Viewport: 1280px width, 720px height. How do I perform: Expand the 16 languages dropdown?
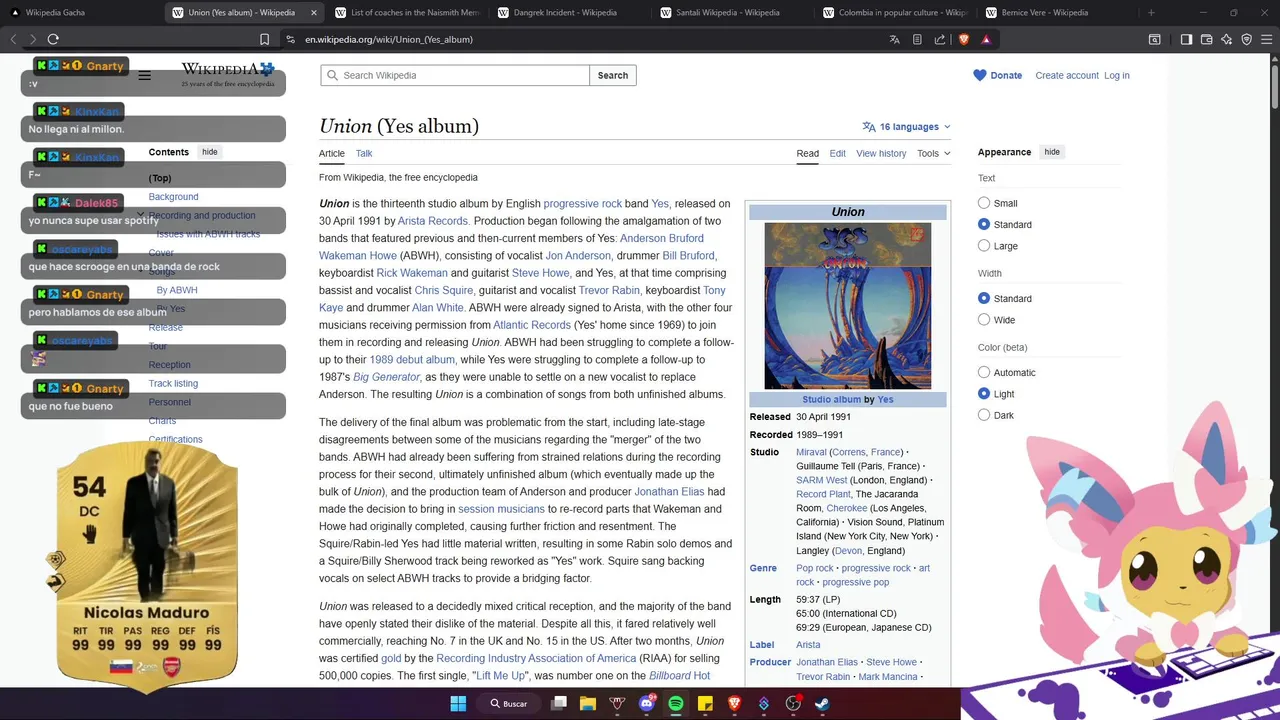coord(906,127)
